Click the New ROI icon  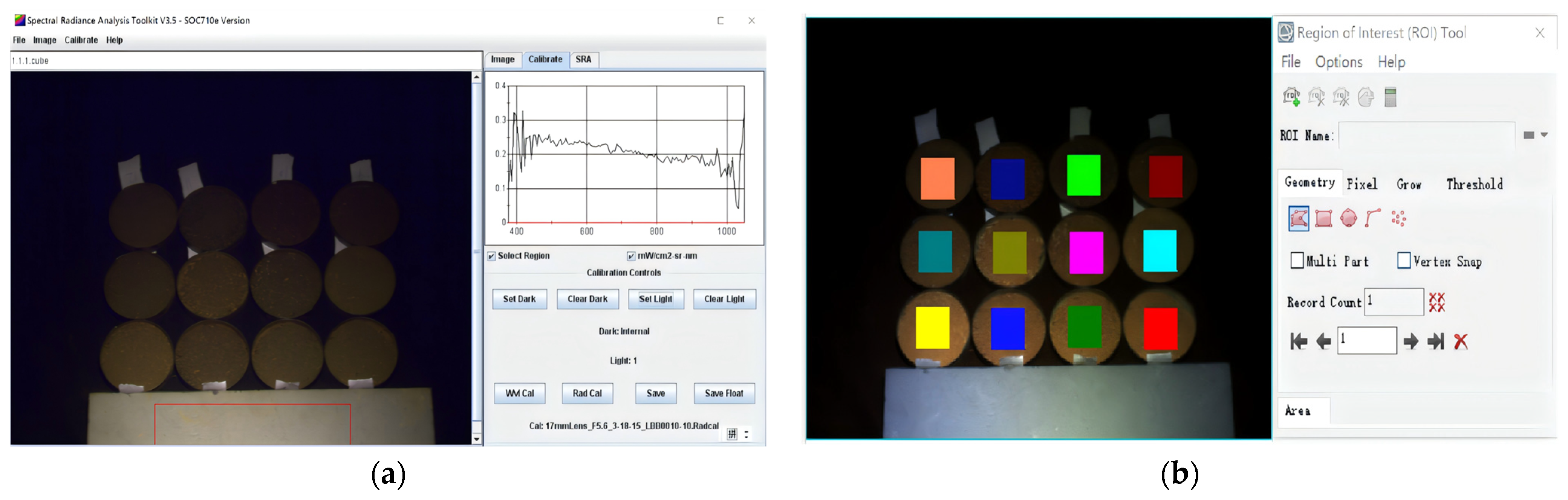(x=1291, y=97)
